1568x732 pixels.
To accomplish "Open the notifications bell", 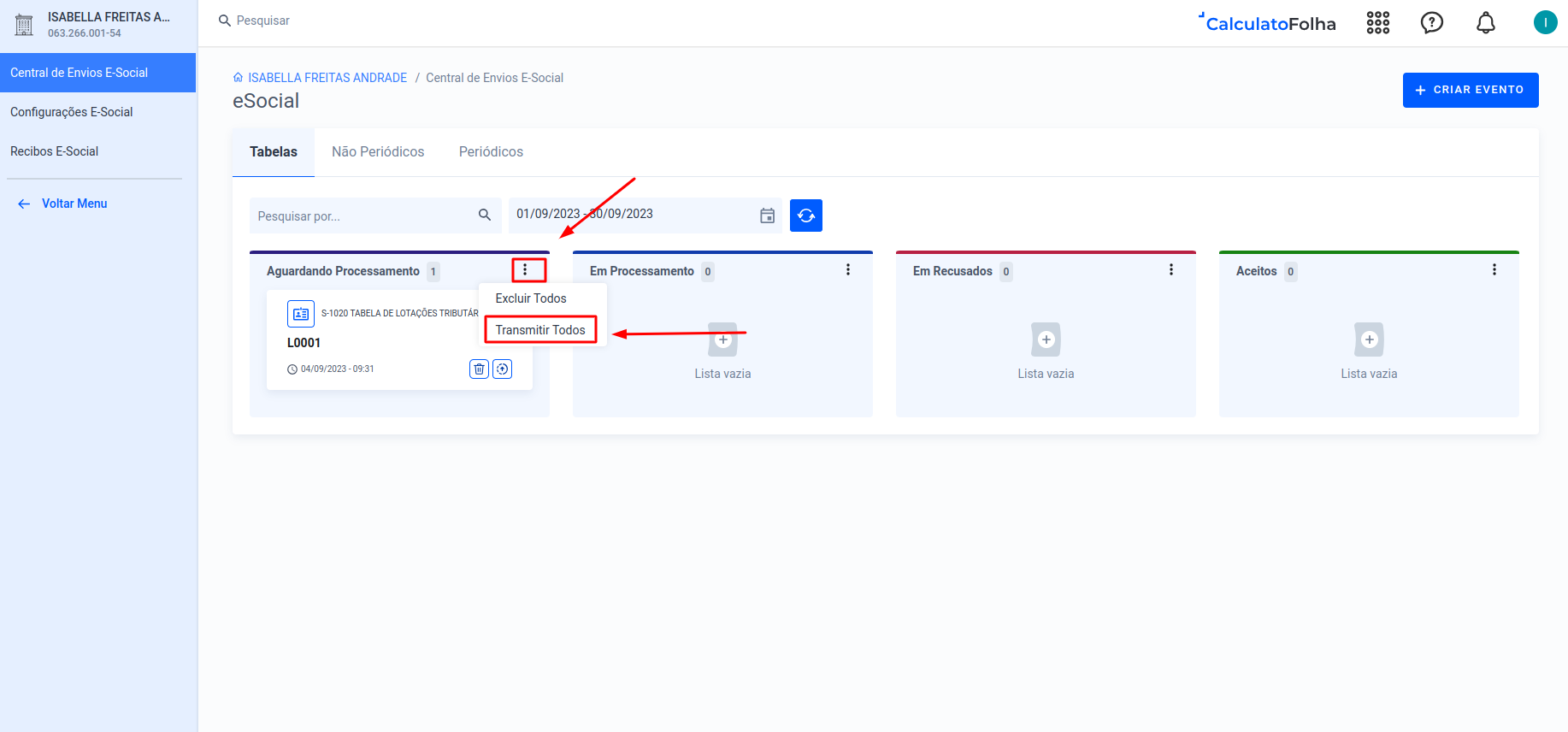I will click(x=1486, y=23).
